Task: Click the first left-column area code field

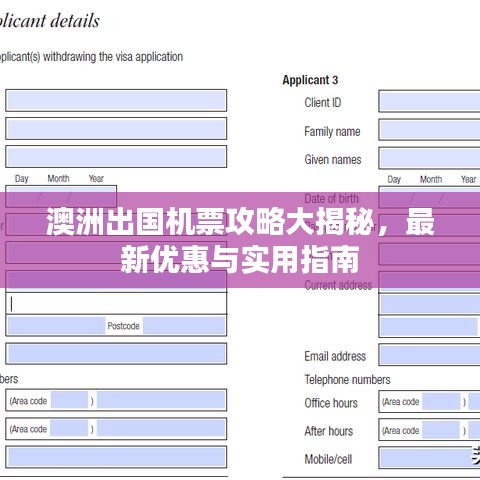Action: click(x=69, y=400)
